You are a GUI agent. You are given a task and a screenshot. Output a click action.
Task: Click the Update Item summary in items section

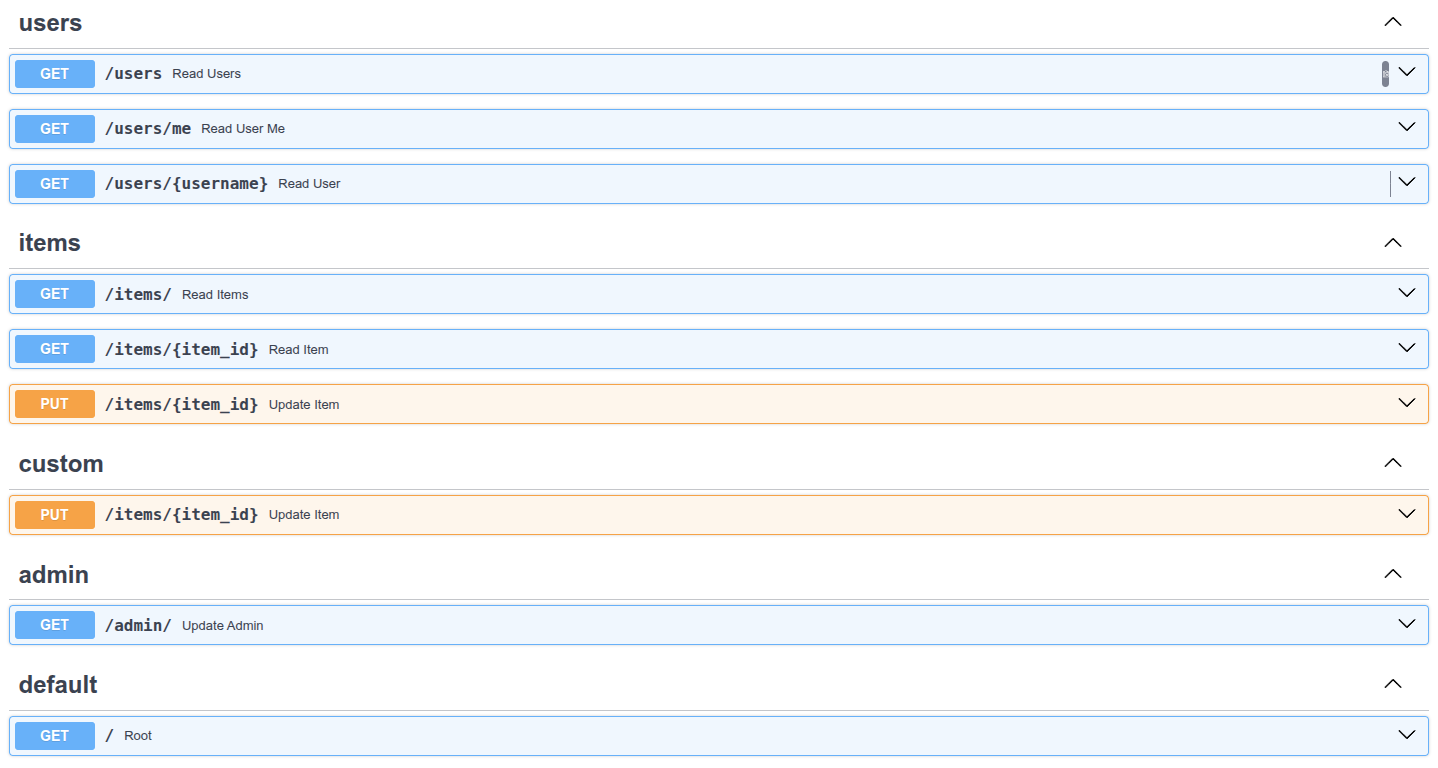pos(304,405)
